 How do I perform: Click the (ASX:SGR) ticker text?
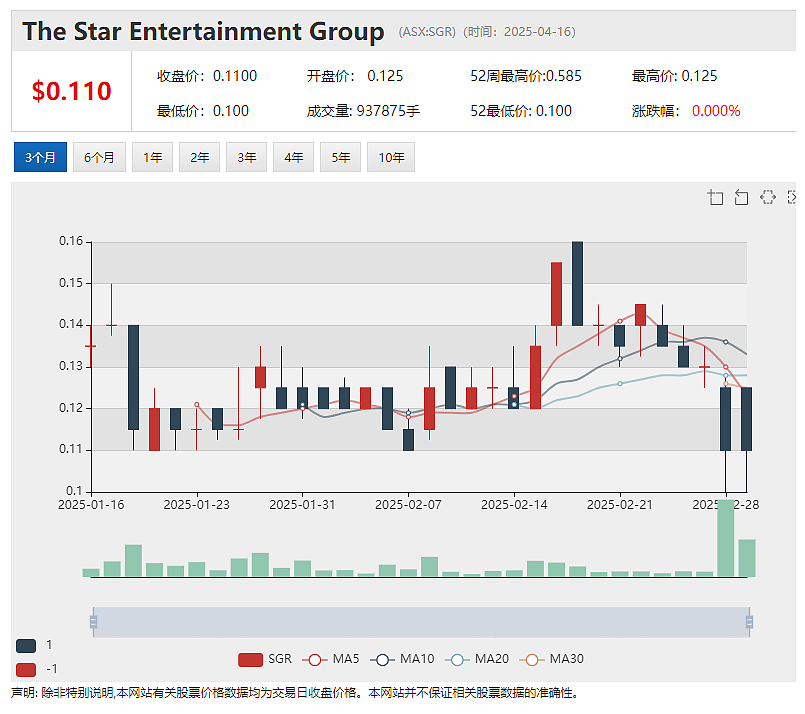point(427,32)
